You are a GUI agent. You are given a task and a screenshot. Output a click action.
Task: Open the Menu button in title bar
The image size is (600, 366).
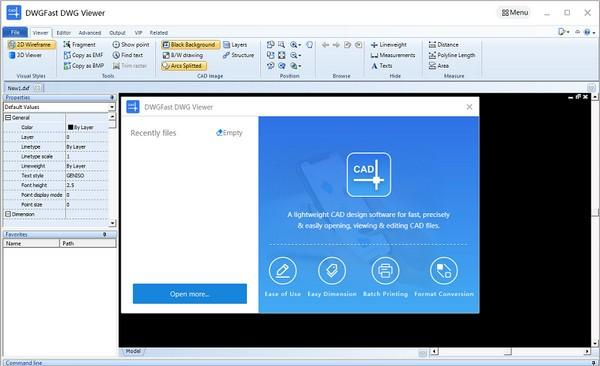point(514,13)
